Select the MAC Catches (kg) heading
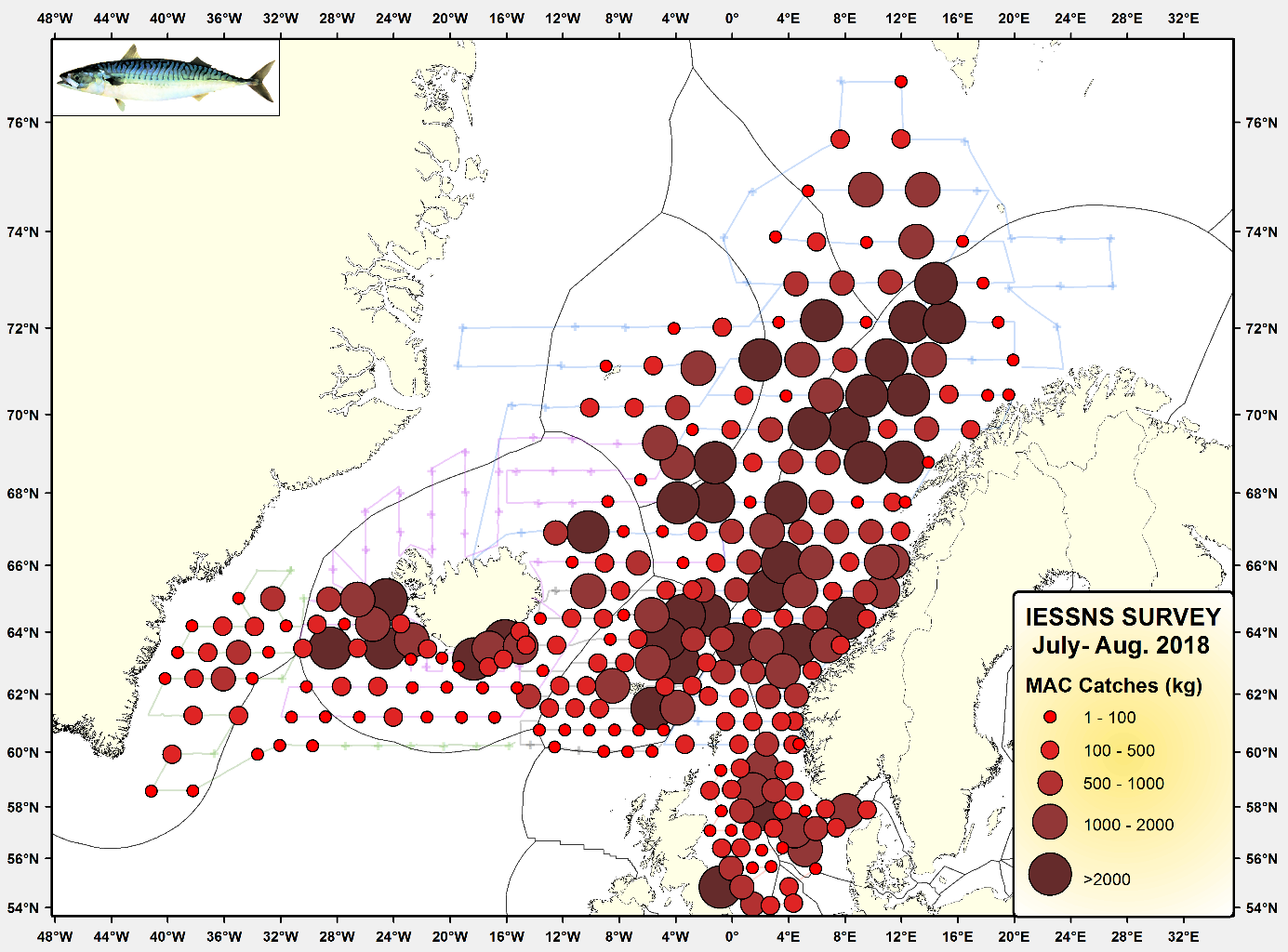 click(x=1113, y=686)
